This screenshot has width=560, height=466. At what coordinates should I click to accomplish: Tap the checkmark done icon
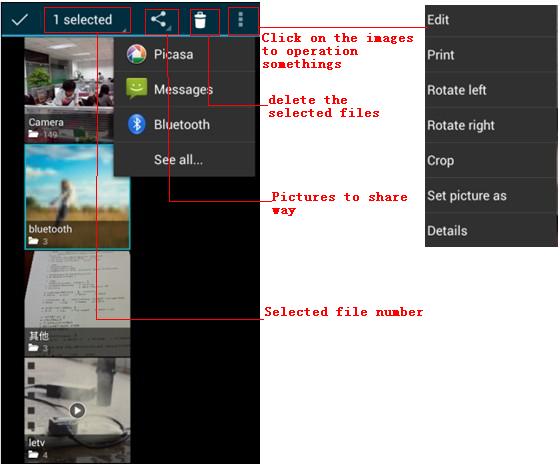tap(20, 20)
